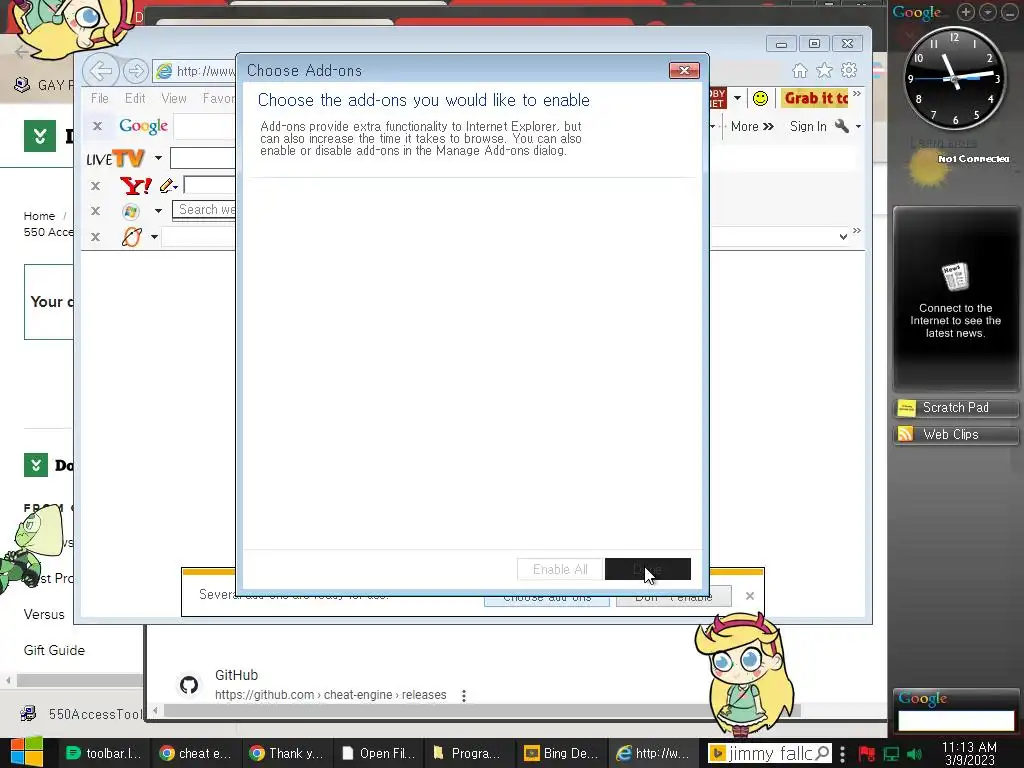Dismiss the add-ons notification bar x
This screenshot has height=768, width=1024.
750,596
